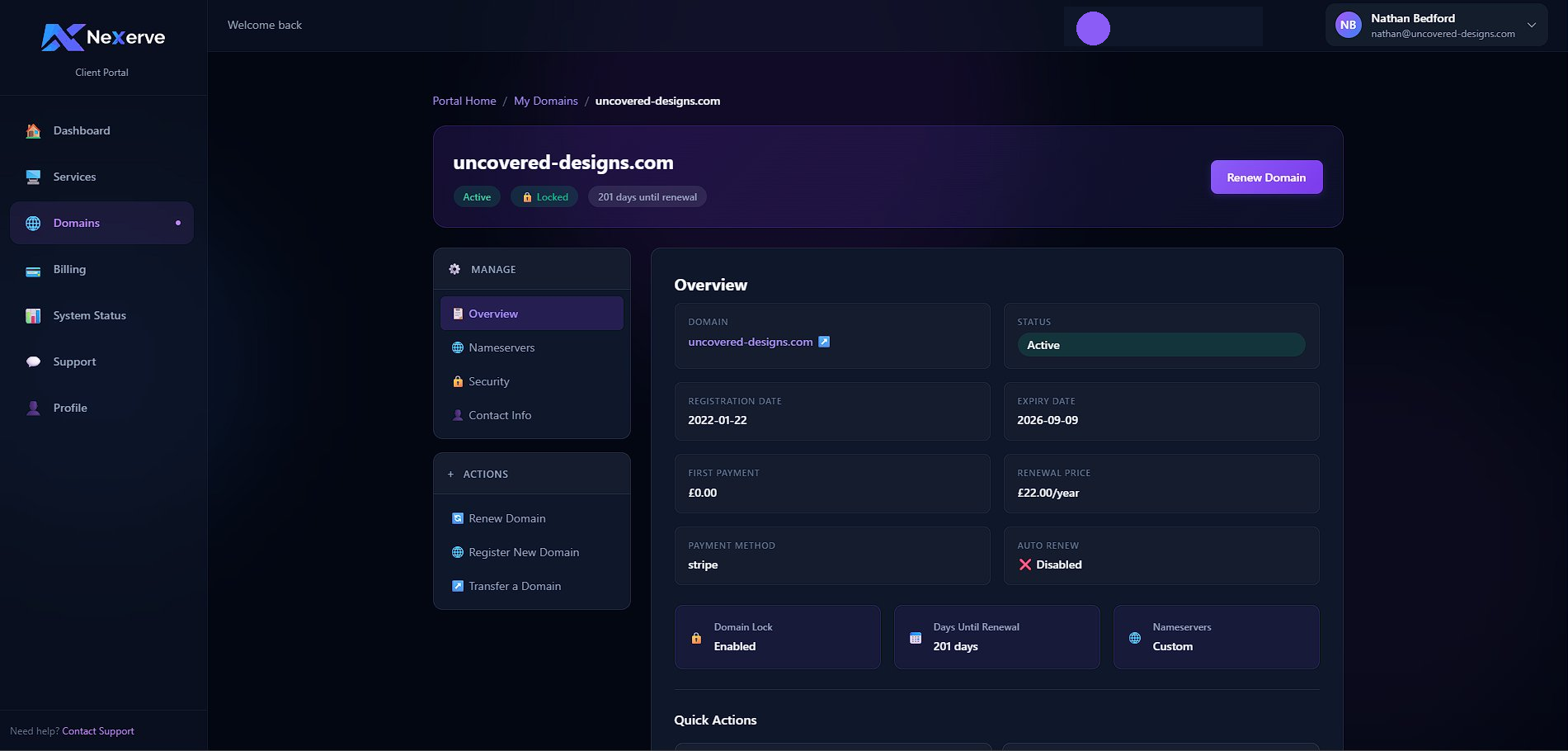Collapse the MANAGE section header
The height and width of the screenshot is (751, 1568).
pos(492,269)
